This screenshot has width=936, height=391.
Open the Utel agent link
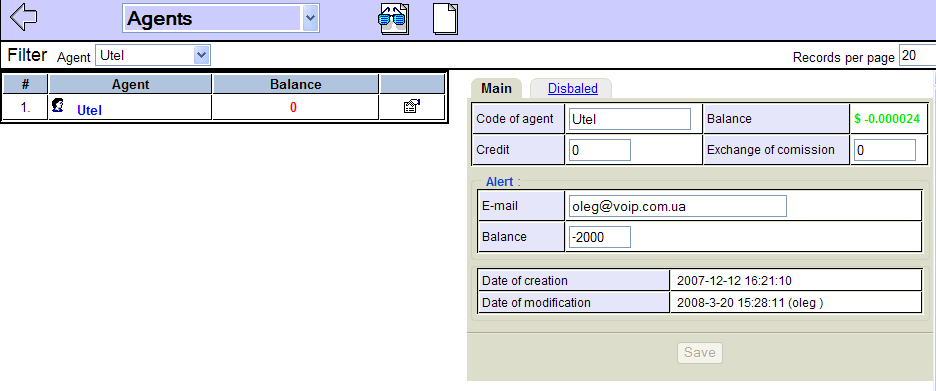(x=90, y=110)
